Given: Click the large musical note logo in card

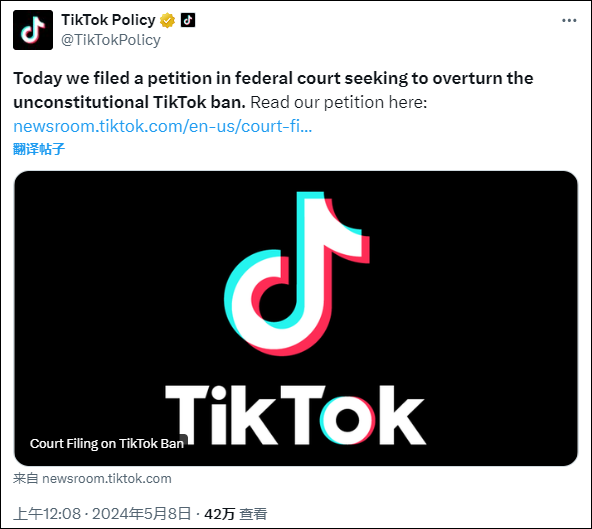Looking at the screenshot, I should point(297,273).
